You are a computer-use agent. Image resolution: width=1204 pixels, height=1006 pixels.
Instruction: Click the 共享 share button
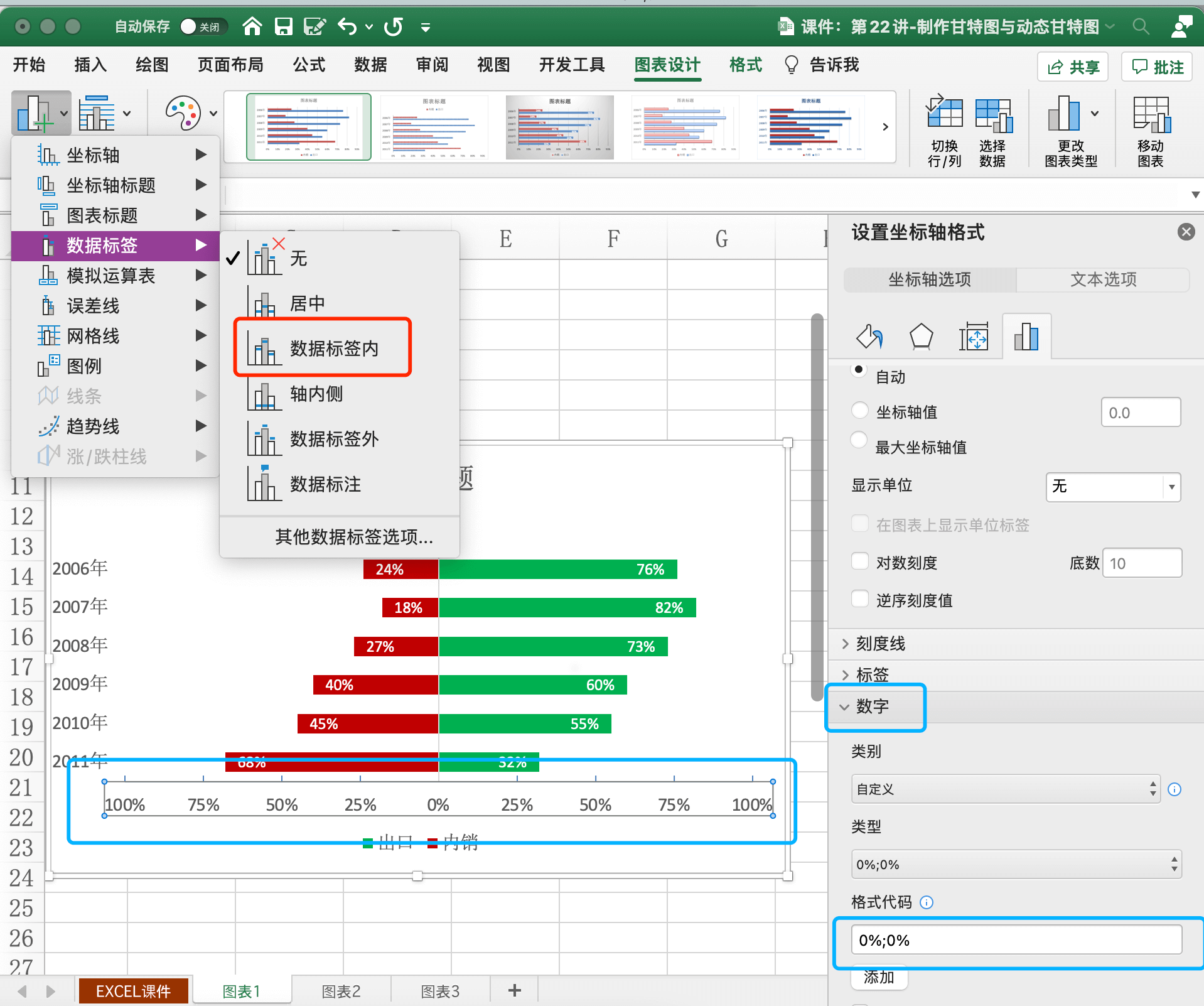[x=1073, y=67]
